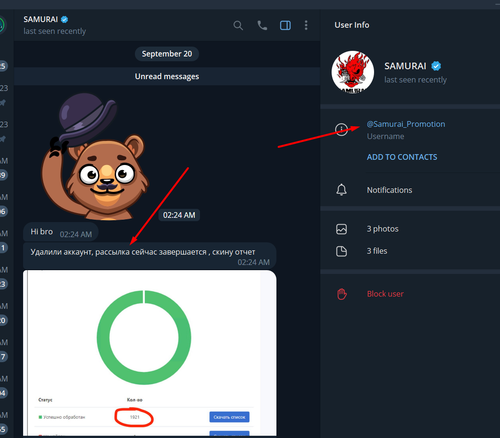Open Notifications settings row
This screenshot has width=500, height=438.
410,190
